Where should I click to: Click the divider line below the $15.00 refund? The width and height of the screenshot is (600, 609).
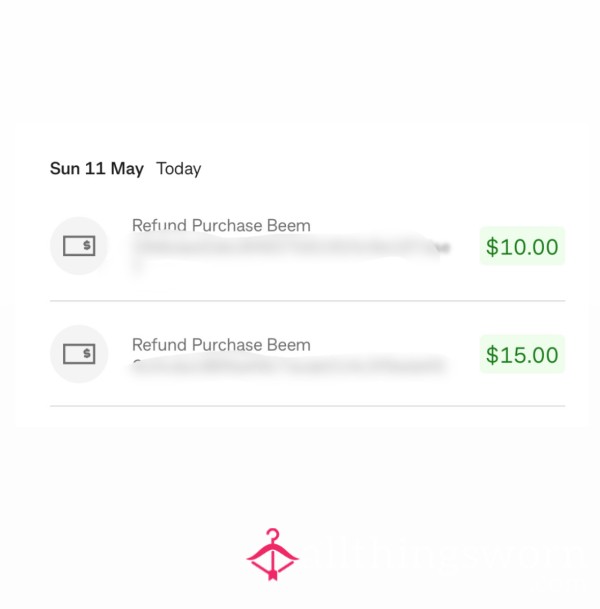pos(308,406)
